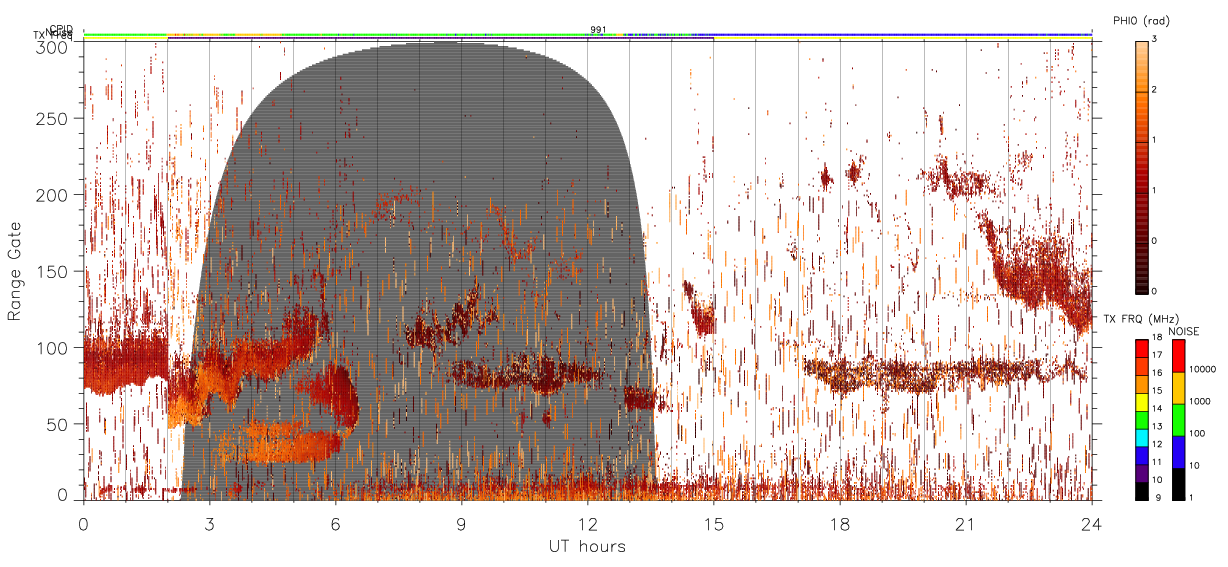Viewport: 1228px width, 567px height.
Task: Click PHI0 colorbar tick label 2
Action: click(x=1153, y=89)
